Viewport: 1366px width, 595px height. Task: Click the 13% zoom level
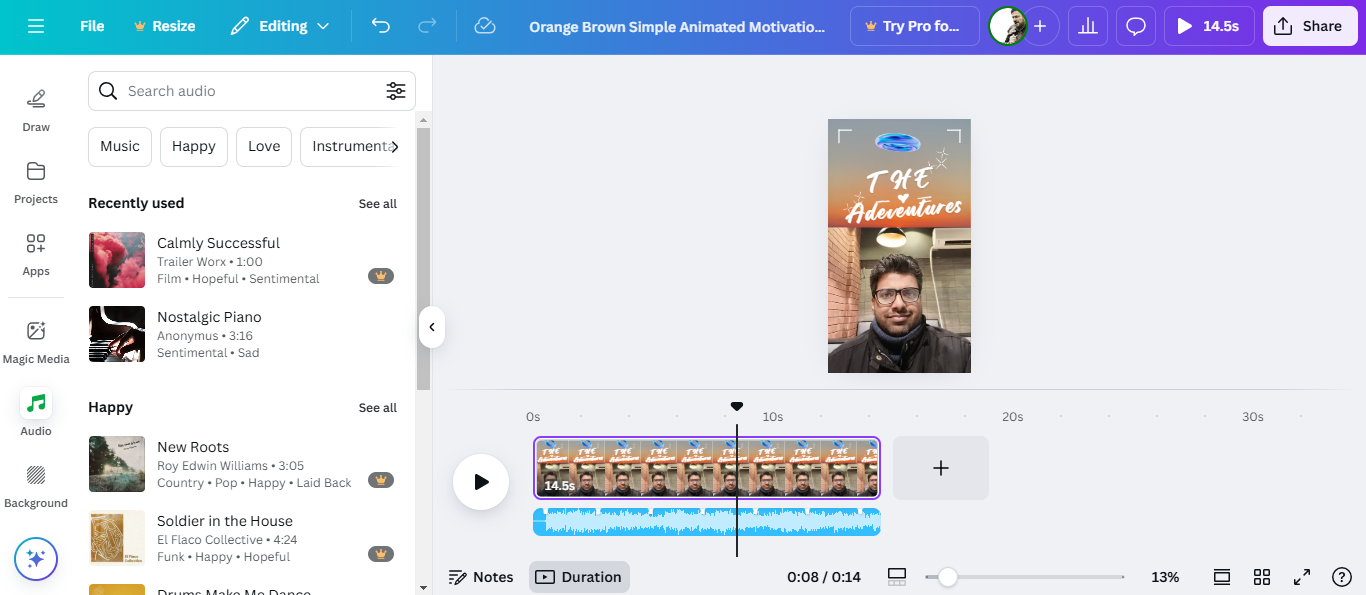tap(1165, 577)
